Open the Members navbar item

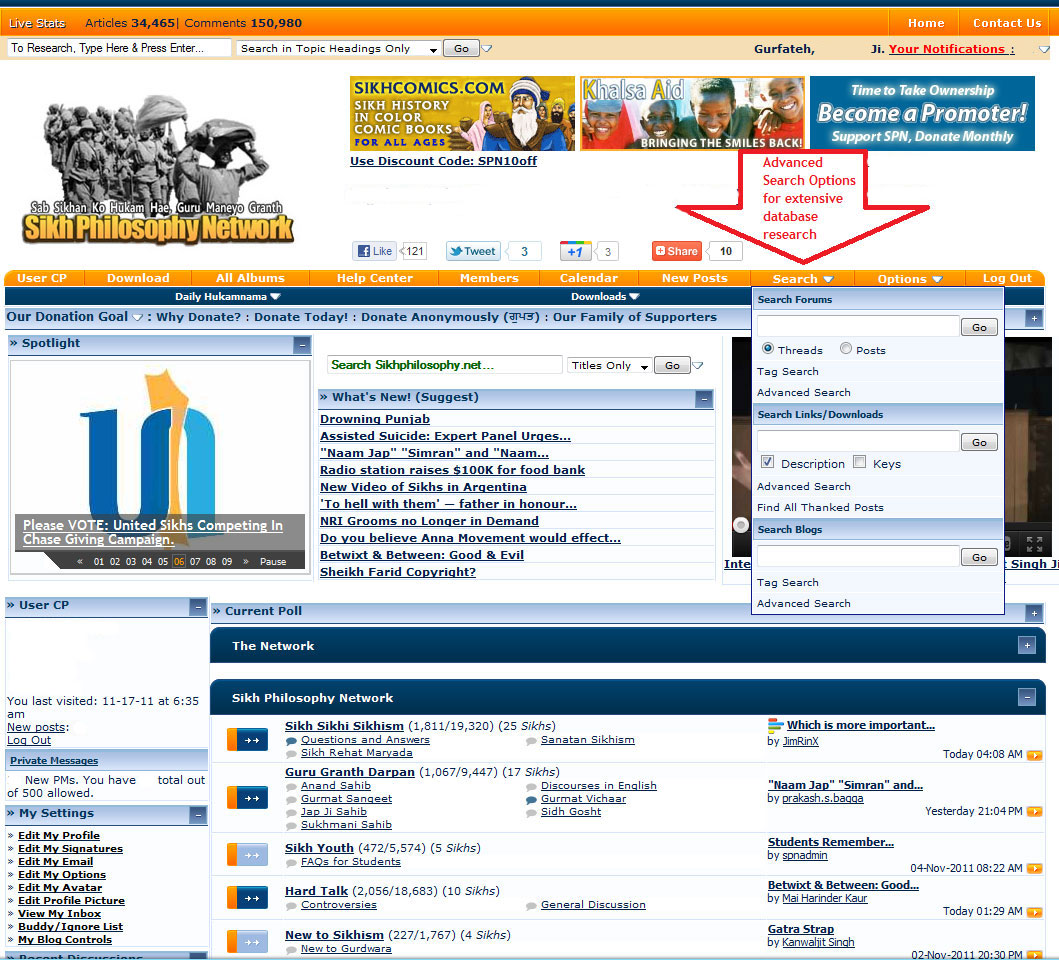point(489,278)
